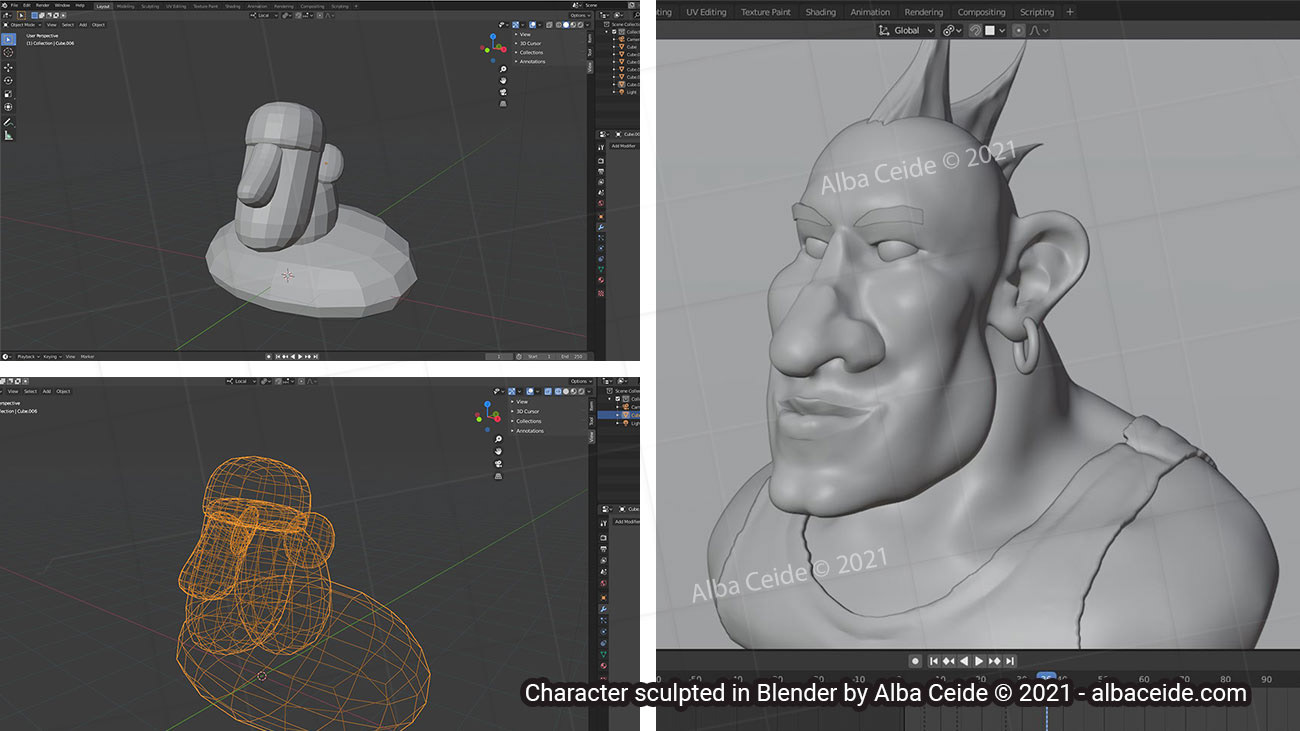1300x731 pixels.
Task: Switch to the Shading workspace tab in right window
Action: click(820, 12)
